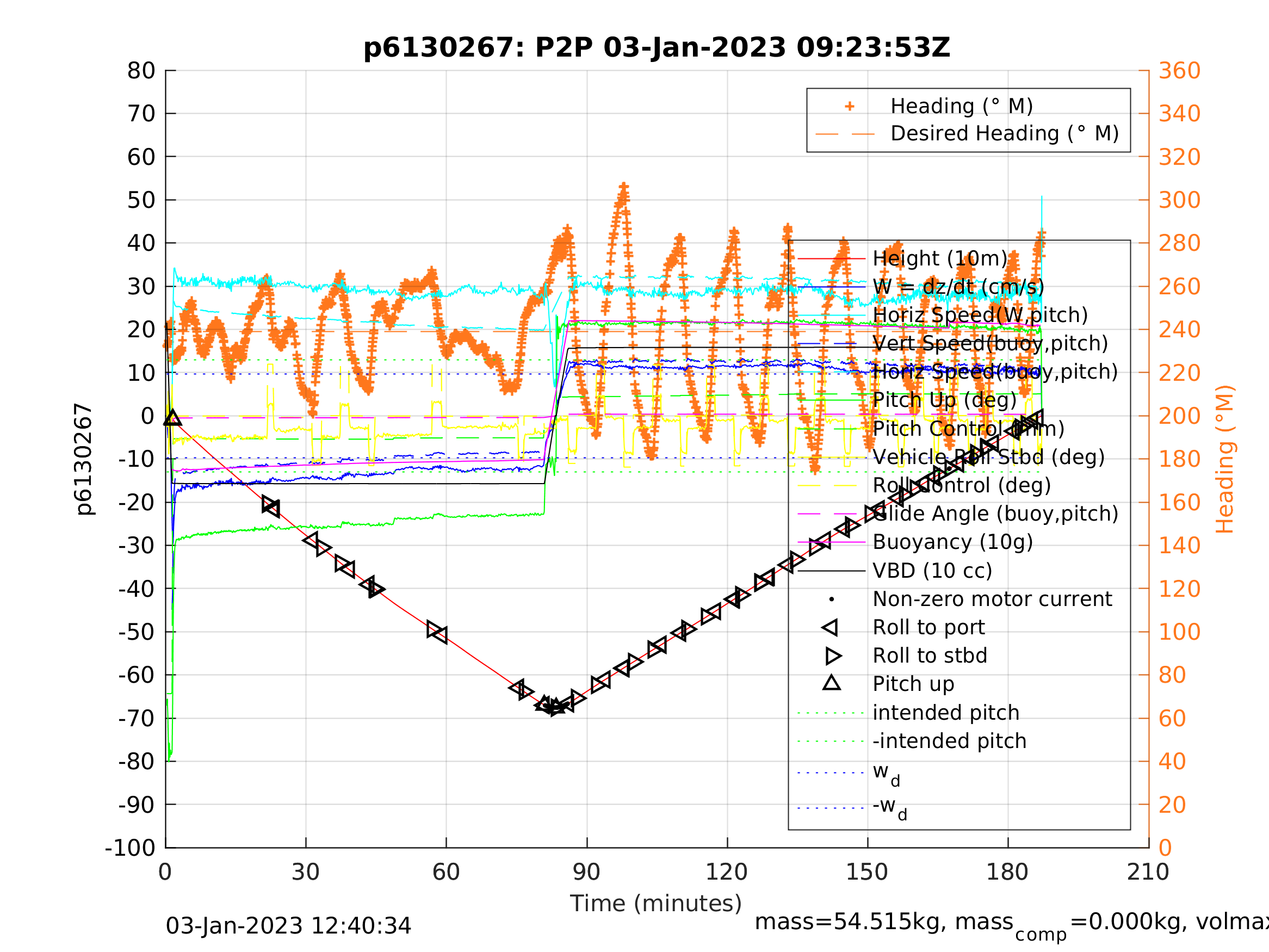Screen dimensions: 1269x952
Task: Click the Non-zero motor current legend entry
Action: (x=992, y=599)
